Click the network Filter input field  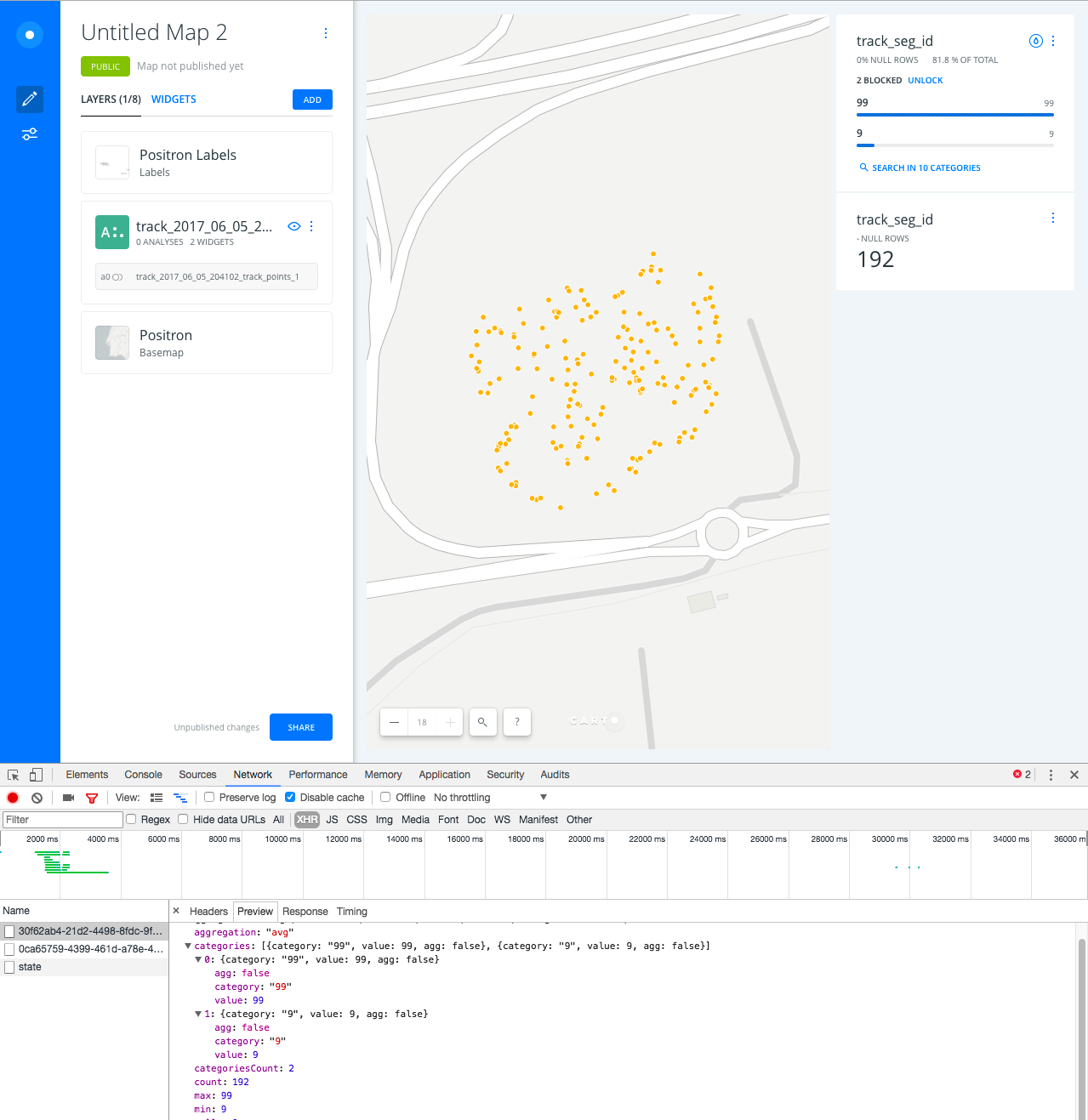(x=63, y=820)
